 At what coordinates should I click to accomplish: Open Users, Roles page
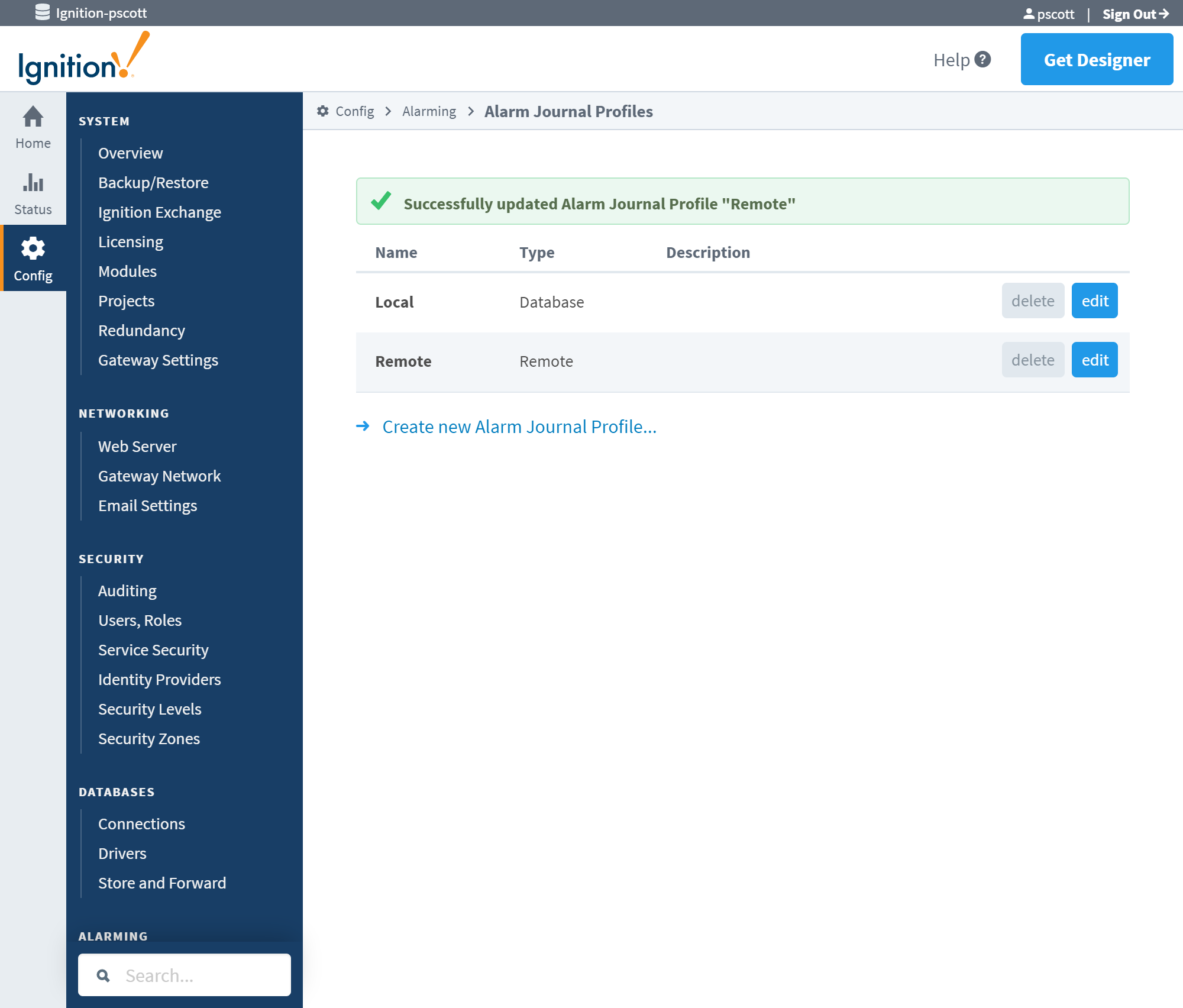tap(140, 621)
